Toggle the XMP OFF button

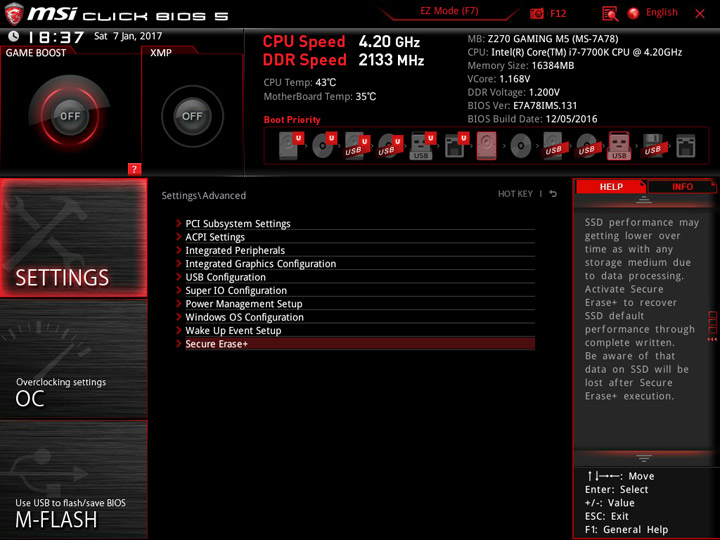coord(192,116)
